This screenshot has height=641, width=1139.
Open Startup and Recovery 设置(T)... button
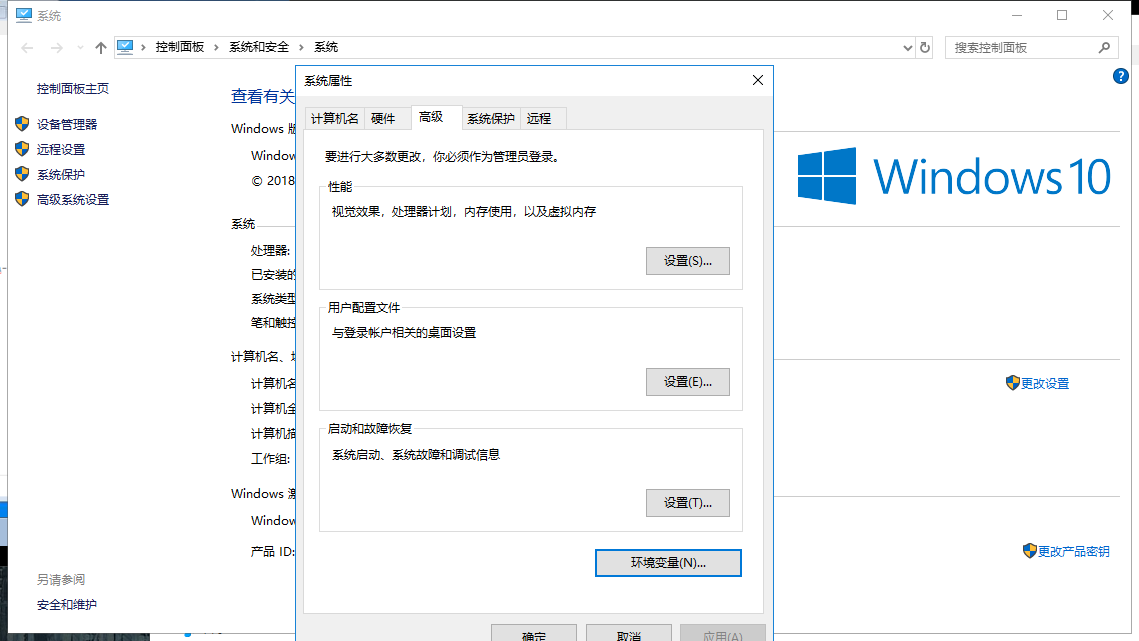coord(688,503)
